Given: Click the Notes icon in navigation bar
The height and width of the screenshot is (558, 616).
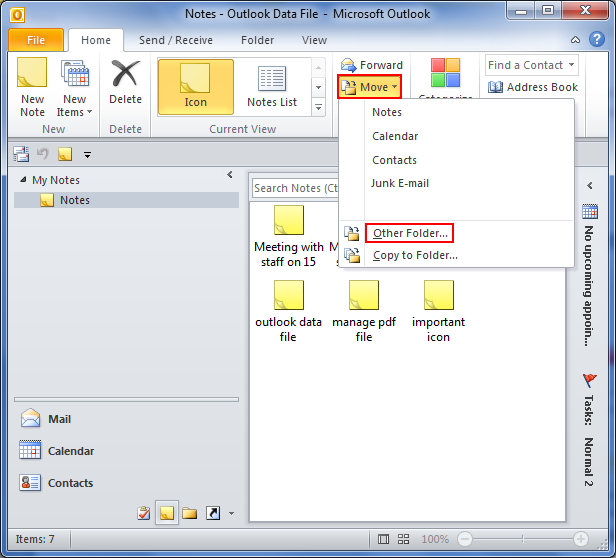Looking at the screenshot, I should point(167,513).
